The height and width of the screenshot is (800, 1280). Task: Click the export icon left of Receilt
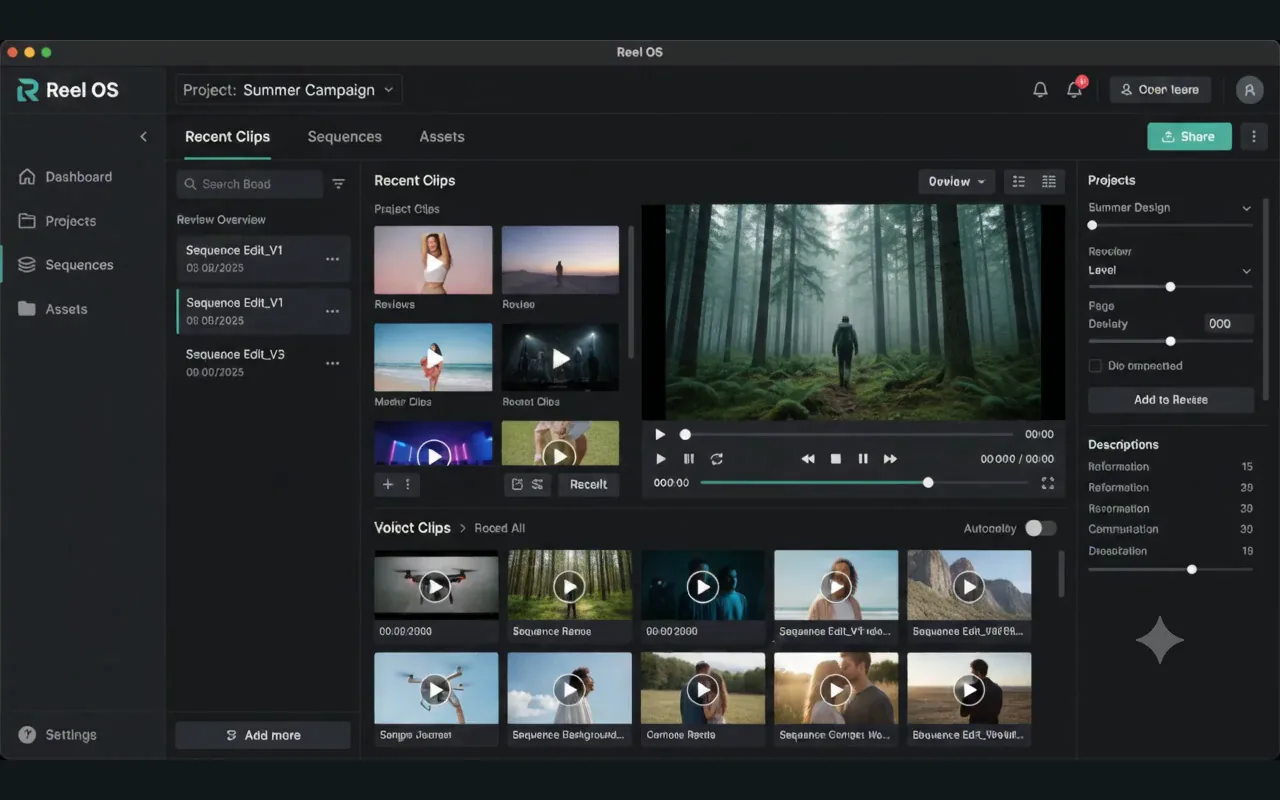517,484
